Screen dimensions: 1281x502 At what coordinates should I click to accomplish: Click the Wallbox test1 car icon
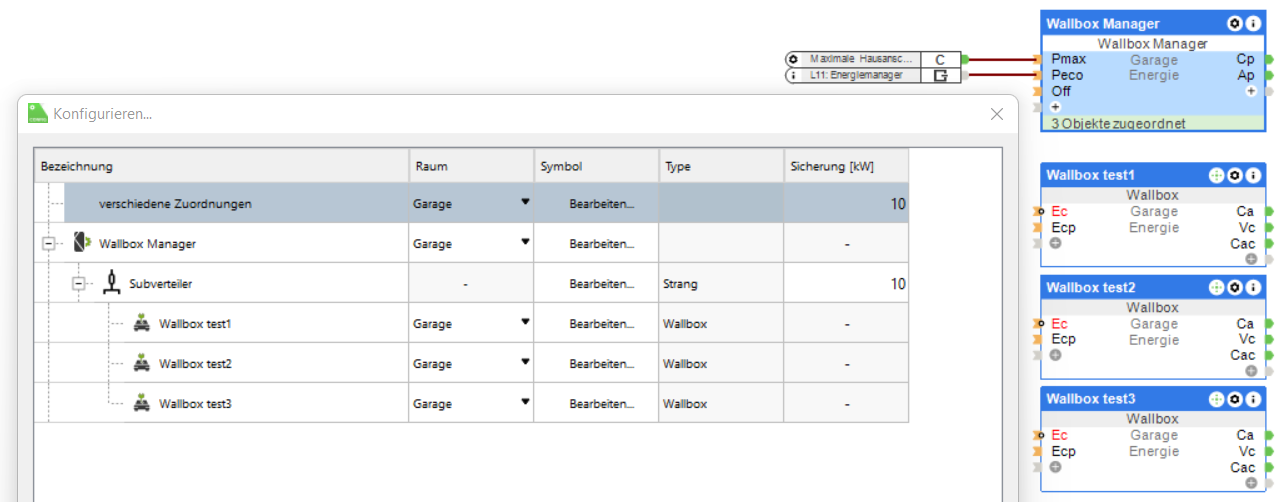coord(142,324)
